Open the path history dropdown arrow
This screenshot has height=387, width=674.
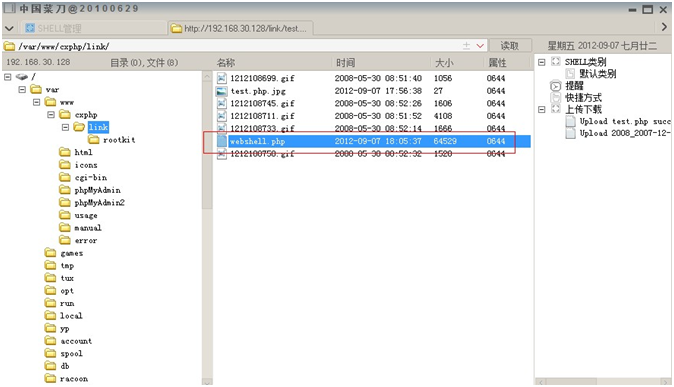tap(480, 46)
